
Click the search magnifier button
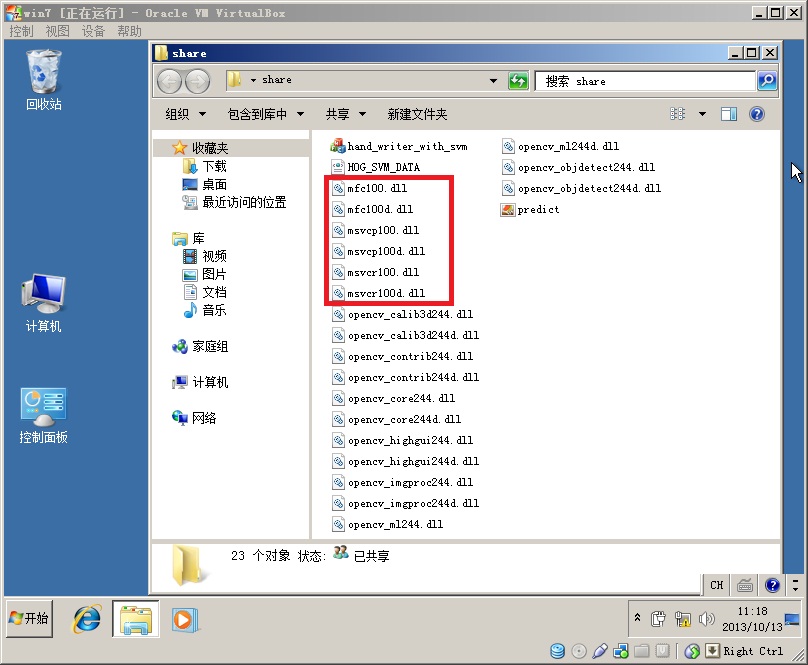pyautogui.click(x=767, y=81)
